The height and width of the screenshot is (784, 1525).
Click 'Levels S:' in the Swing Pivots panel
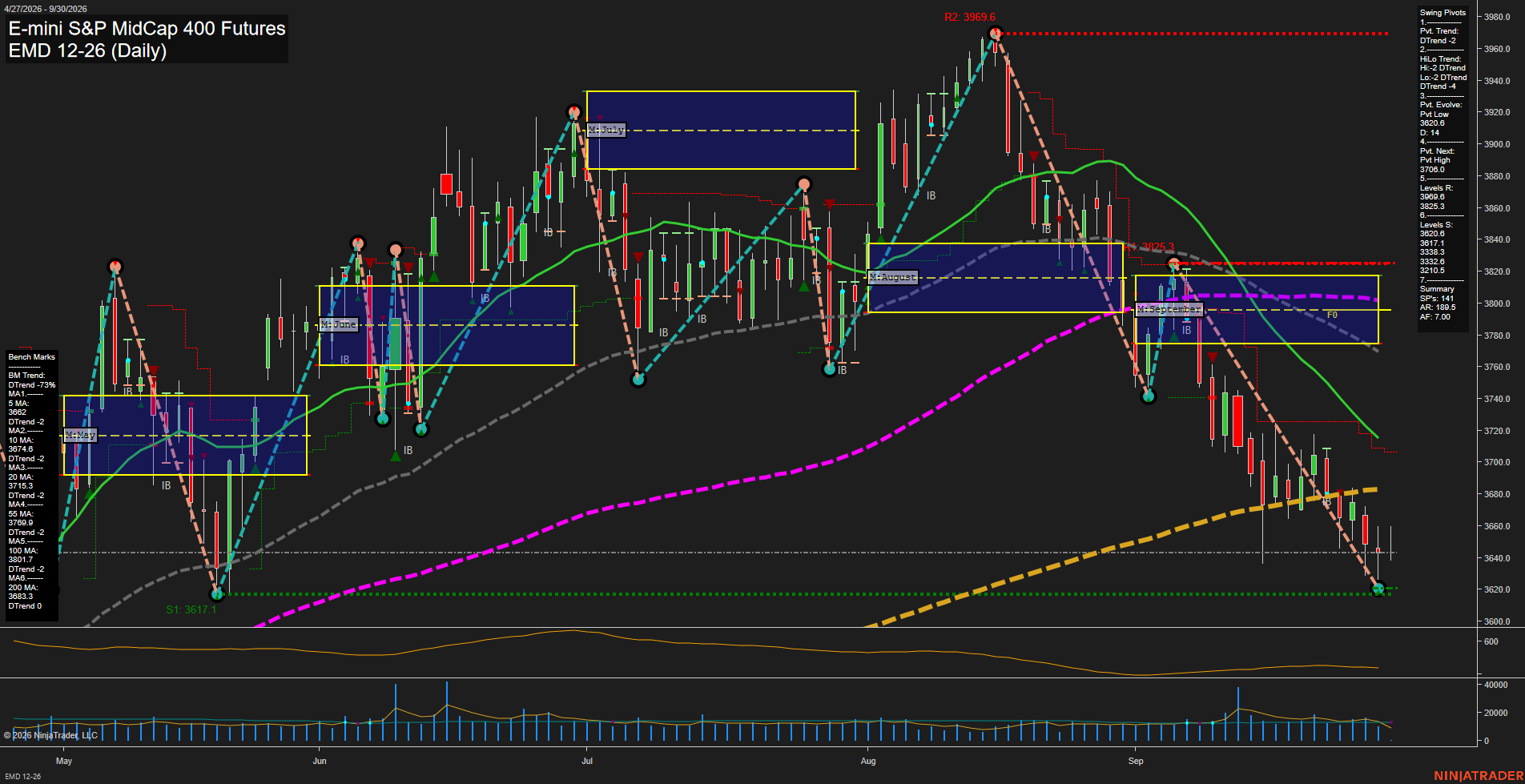pyautogui.click(x=1436, y=225)
